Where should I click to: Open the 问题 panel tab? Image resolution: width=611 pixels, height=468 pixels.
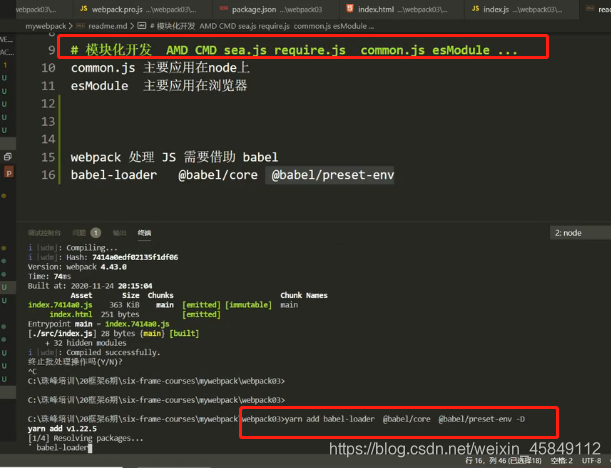79,233
